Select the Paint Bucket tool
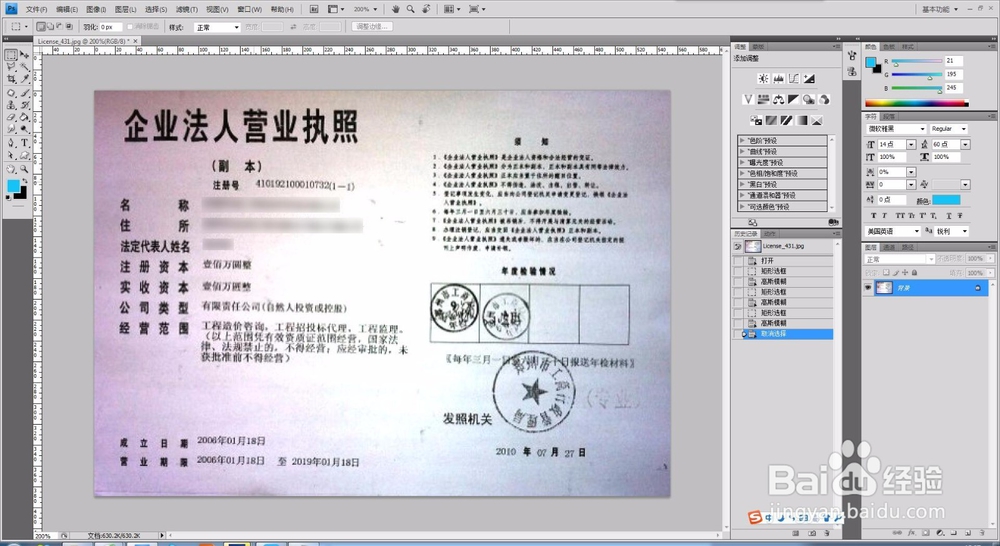 [x=24, y=117]
